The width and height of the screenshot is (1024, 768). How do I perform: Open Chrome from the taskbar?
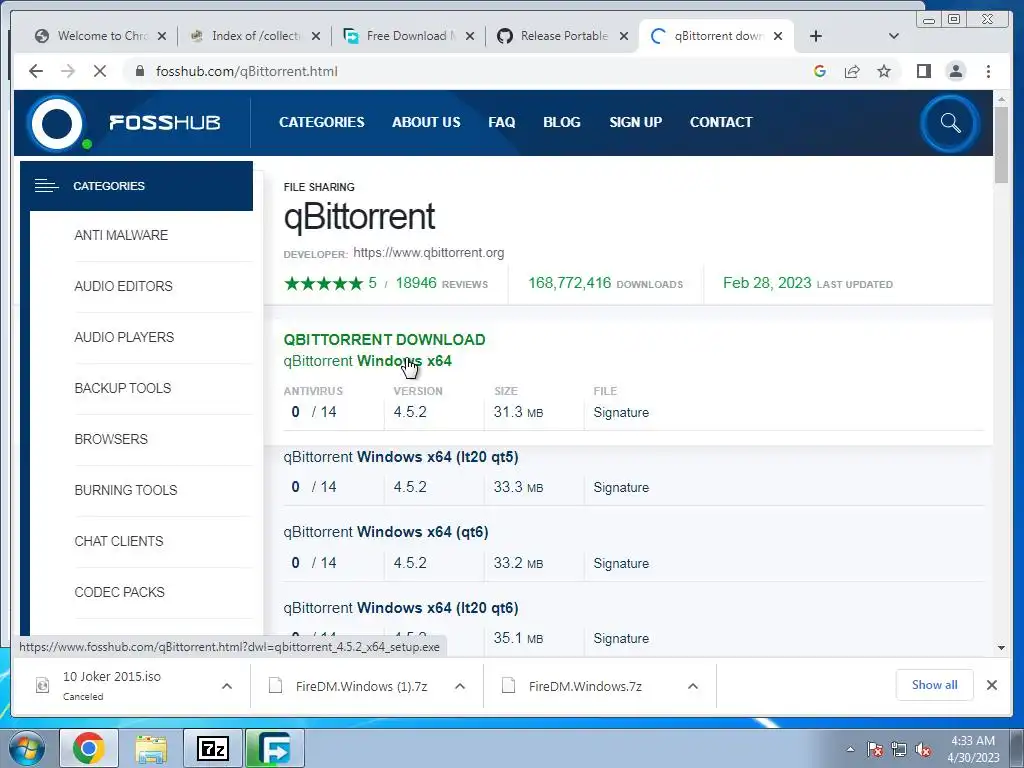point(89,748)
